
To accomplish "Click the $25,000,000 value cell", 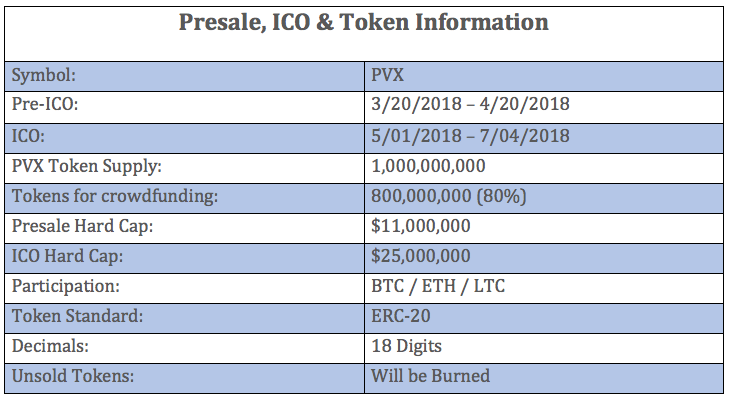I will pos(420,256).
